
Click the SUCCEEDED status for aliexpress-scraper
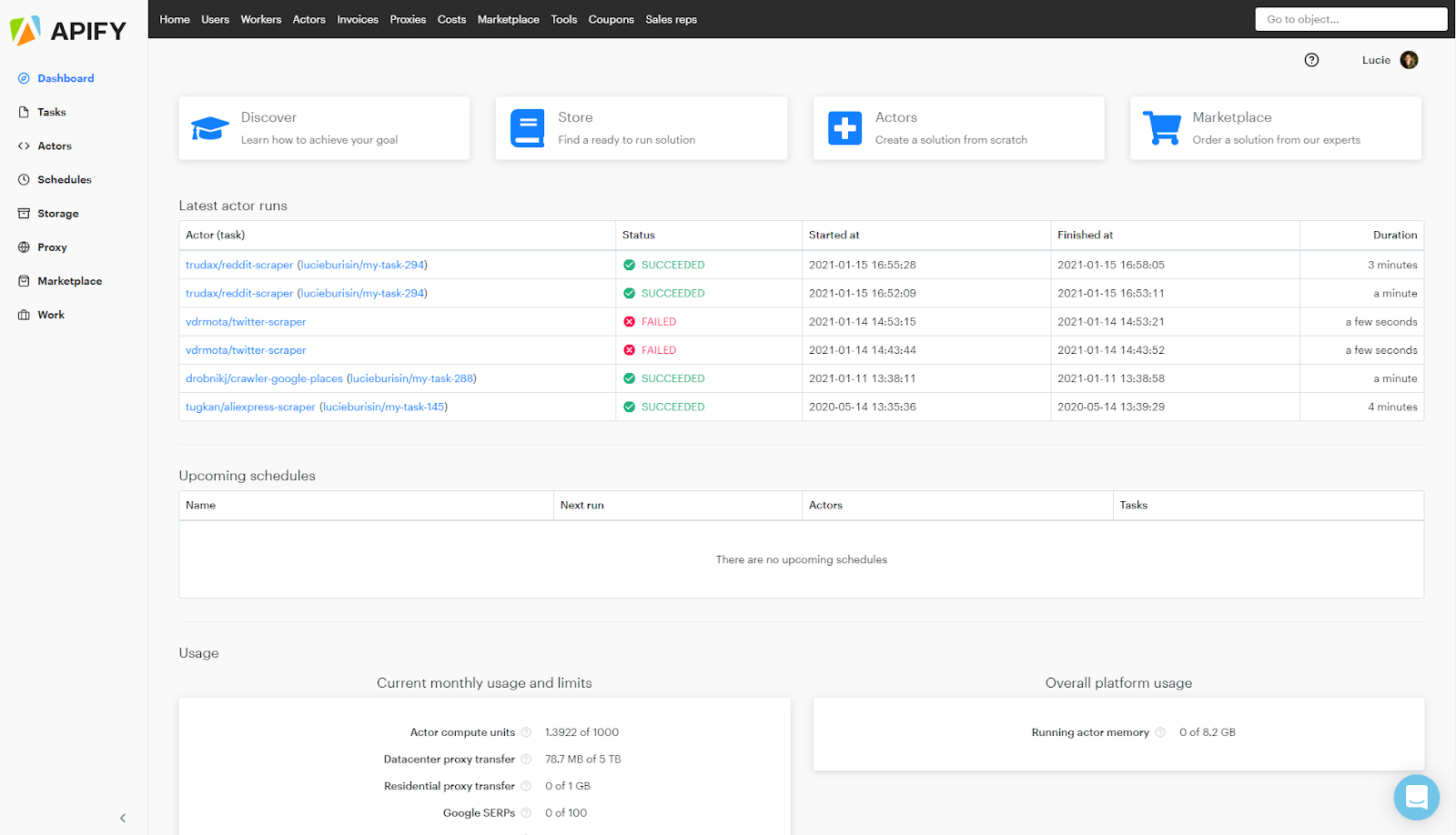664,407
